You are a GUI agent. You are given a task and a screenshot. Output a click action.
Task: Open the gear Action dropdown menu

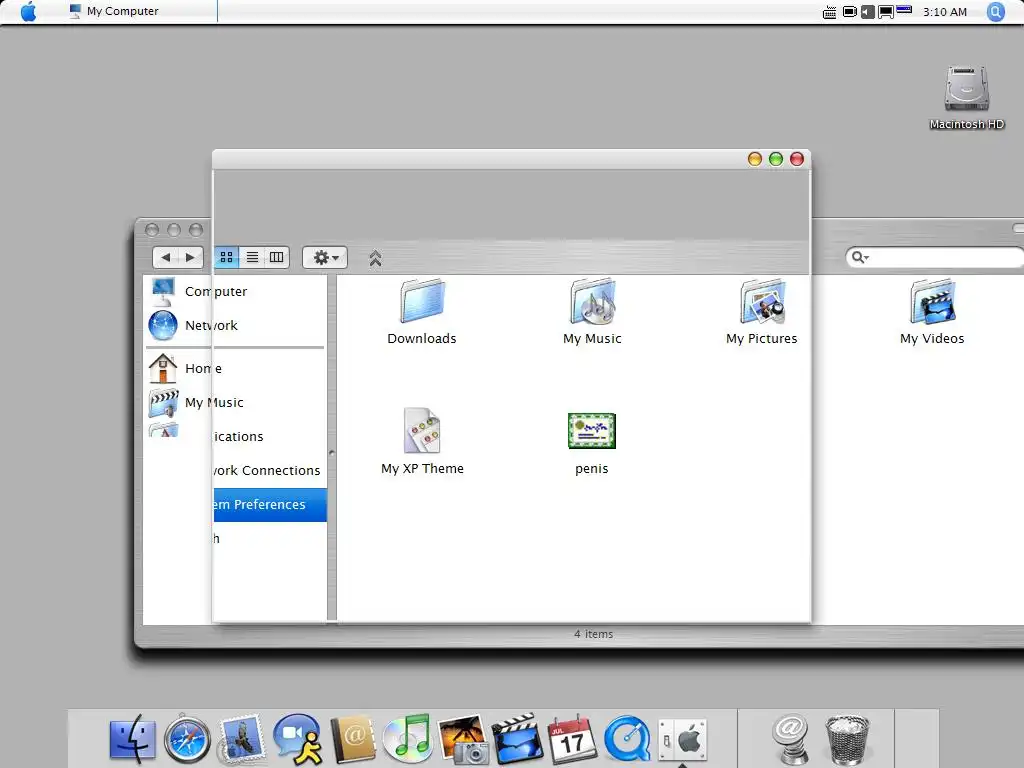pos(325,257)
